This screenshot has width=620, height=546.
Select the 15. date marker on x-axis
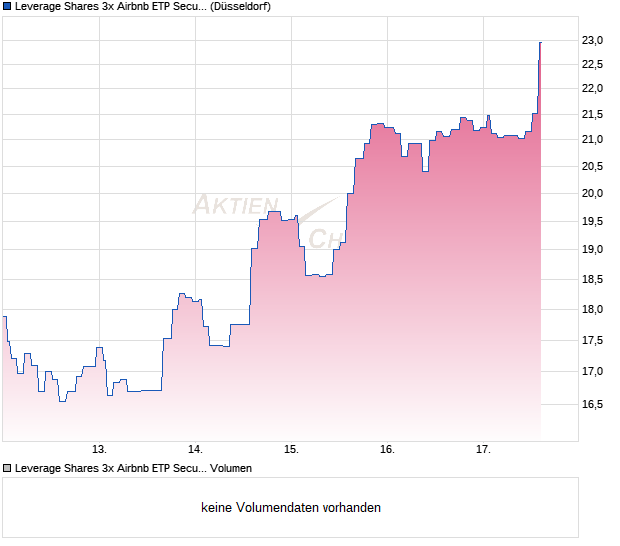coord(291,450)
